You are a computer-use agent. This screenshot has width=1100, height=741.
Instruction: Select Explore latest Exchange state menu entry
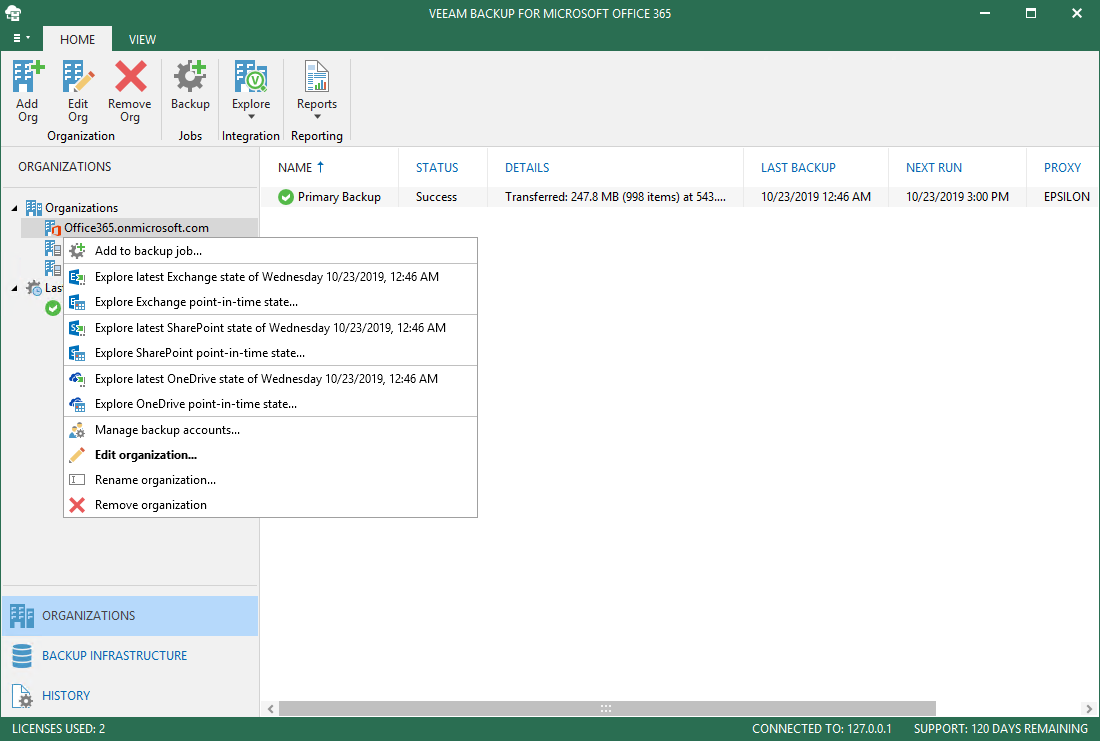click(x=271, y=277)
